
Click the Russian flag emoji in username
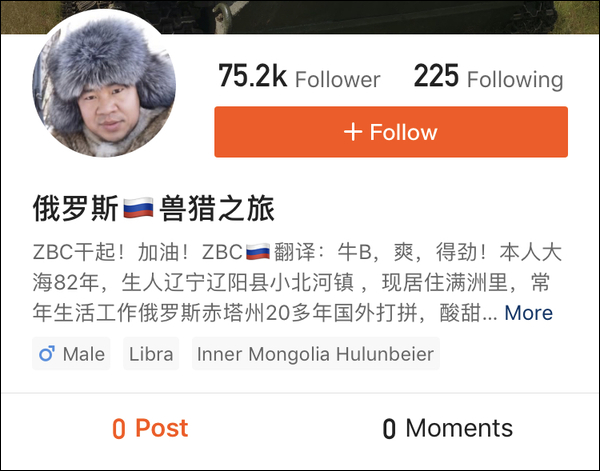pos(139,208)
